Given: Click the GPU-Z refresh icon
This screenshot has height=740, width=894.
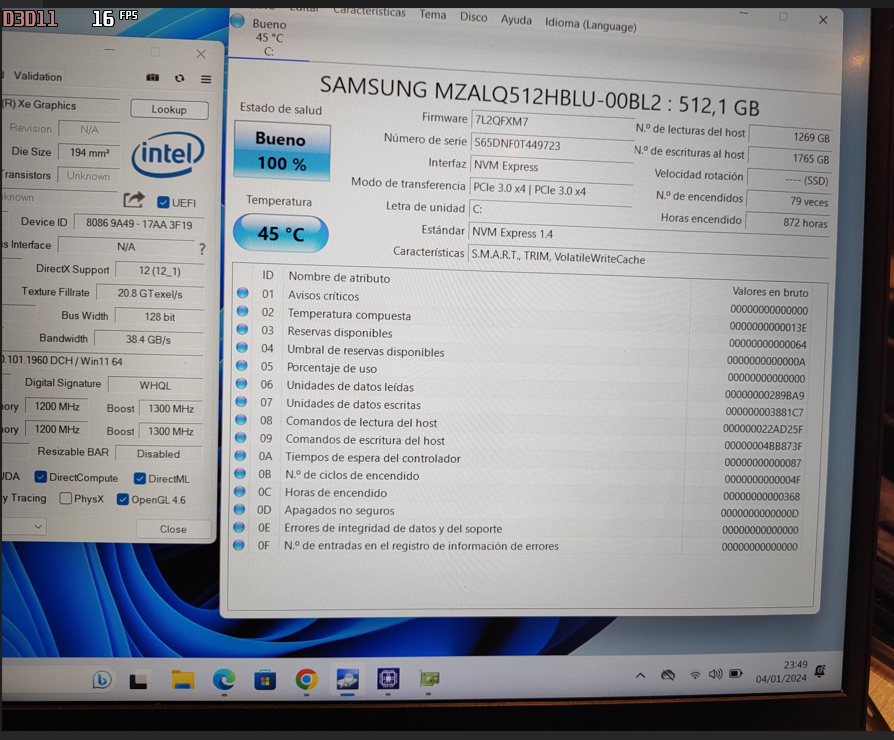Looking at the screenshot, I should 180,79.
